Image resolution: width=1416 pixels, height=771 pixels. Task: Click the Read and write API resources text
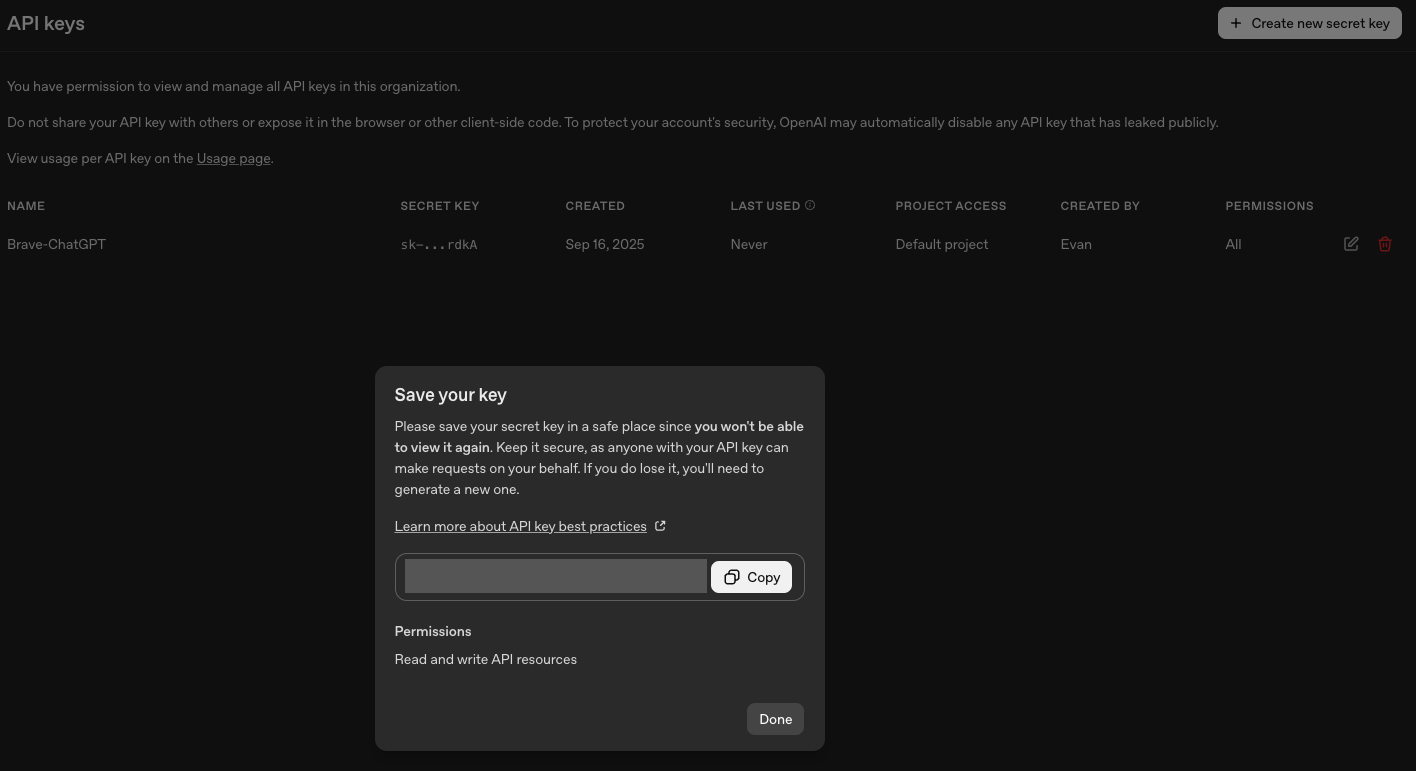pyautogui.click(x=486, y=659)
